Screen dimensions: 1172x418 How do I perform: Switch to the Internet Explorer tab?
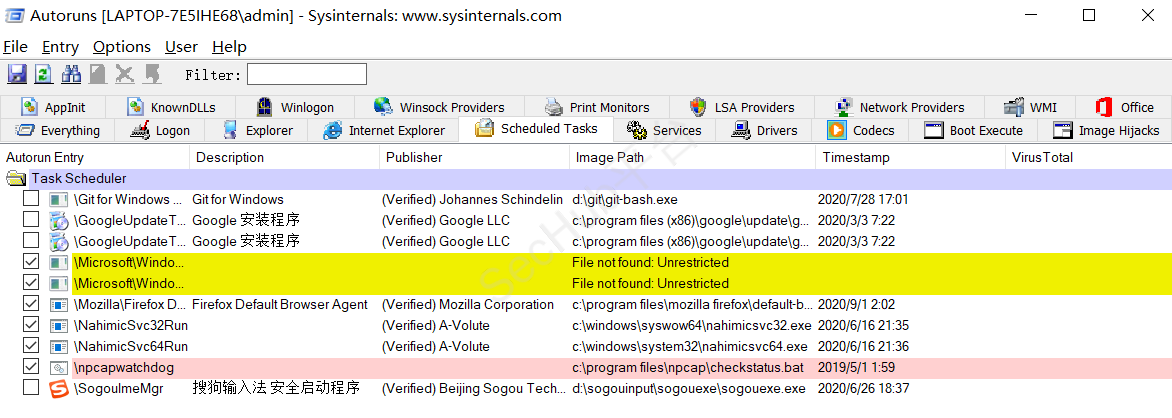[x=383, y=130]
